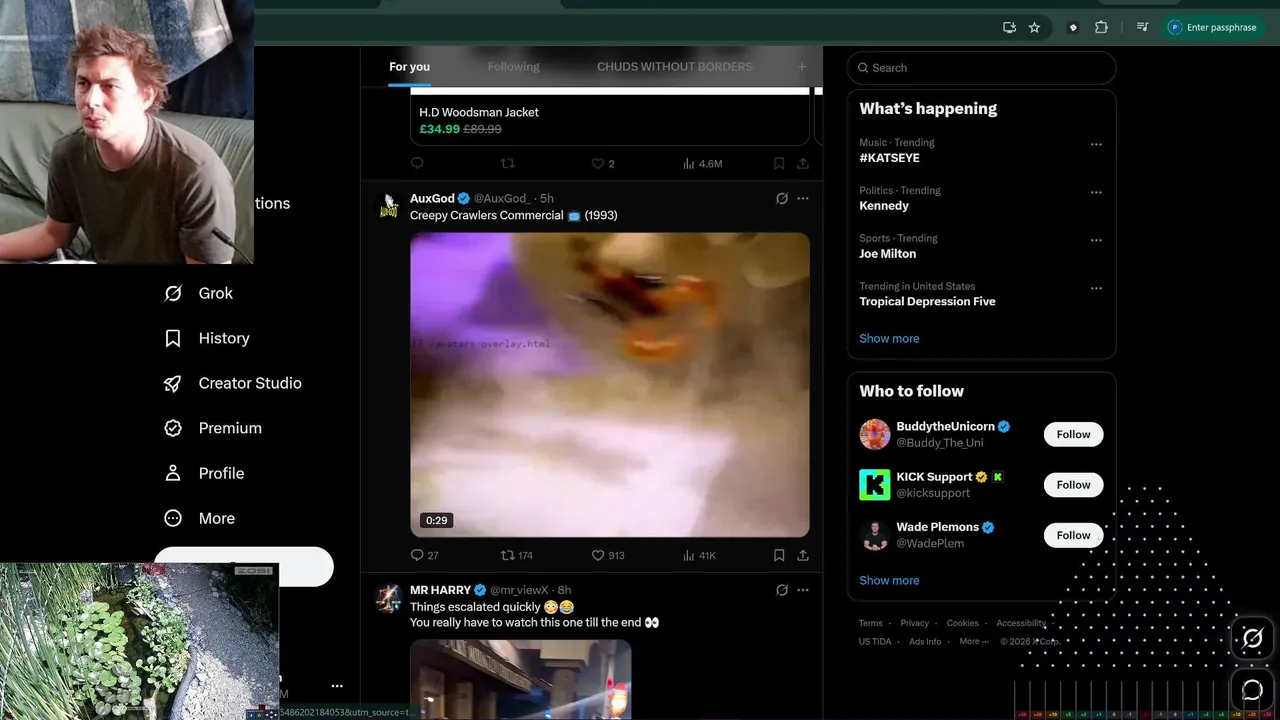
Task: Switch to the For you tab
Action: coord(409,67)
